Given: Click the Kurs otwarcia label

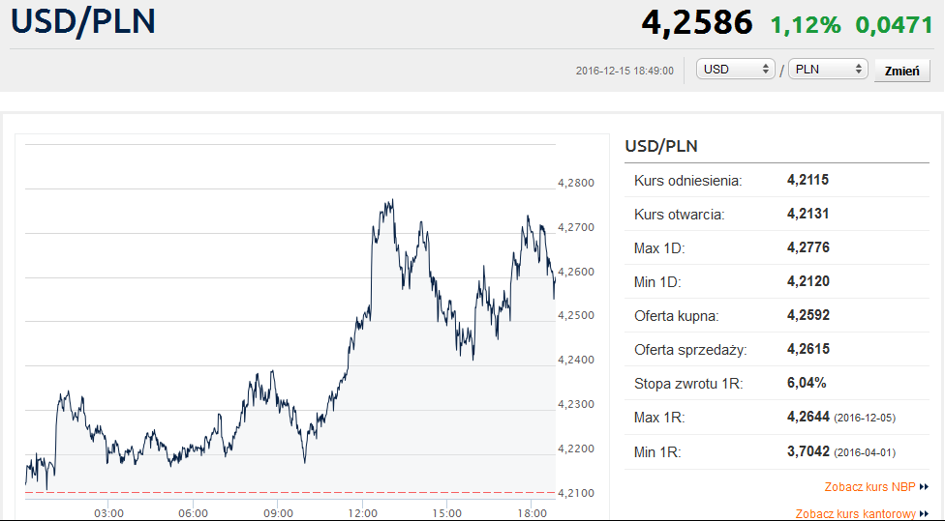Looking at the screenshot, I should [x=679, y=214].
